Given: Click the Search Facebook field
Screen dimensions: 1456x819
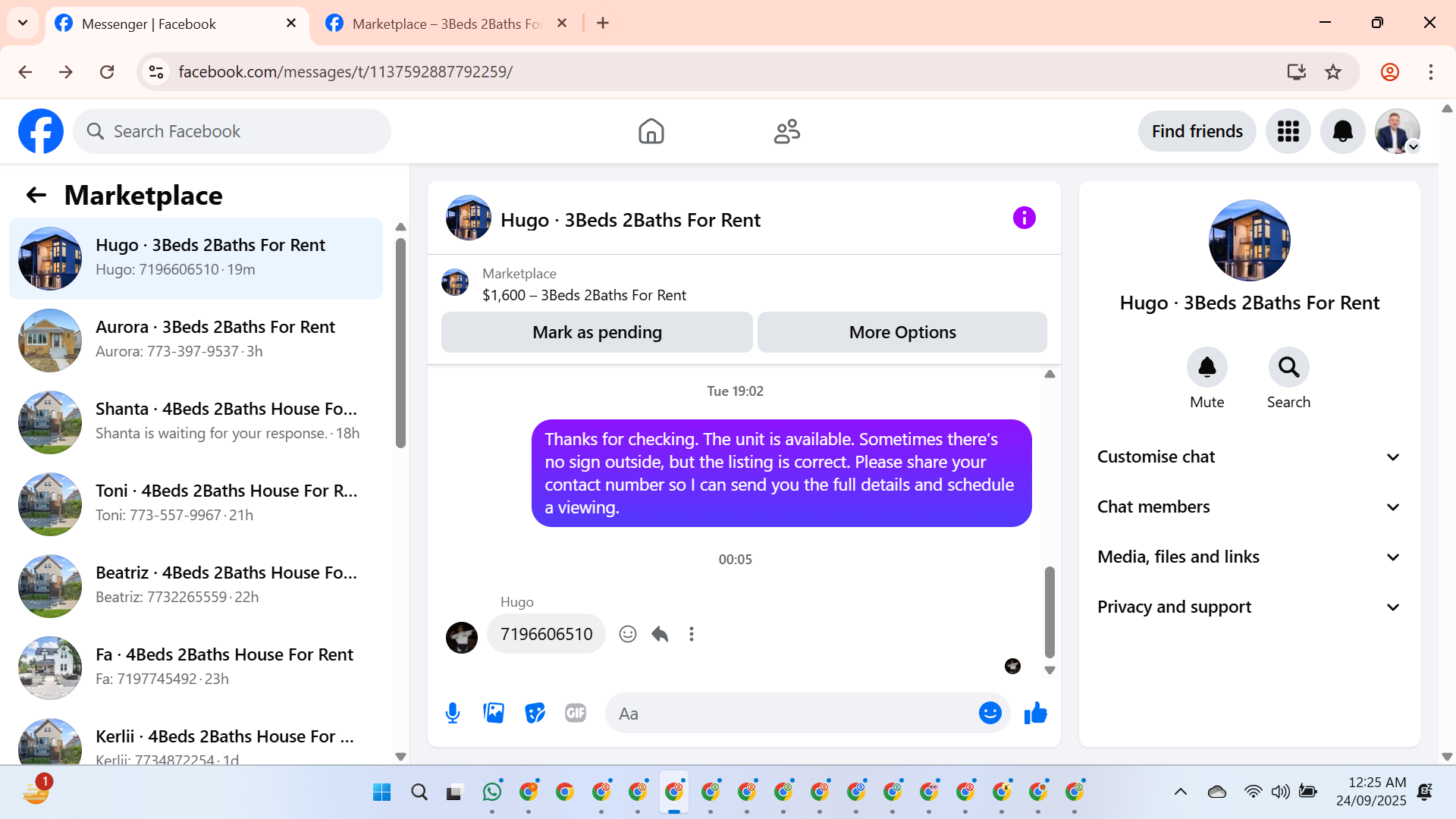Looking at the screenshot, I should [232, 131].
